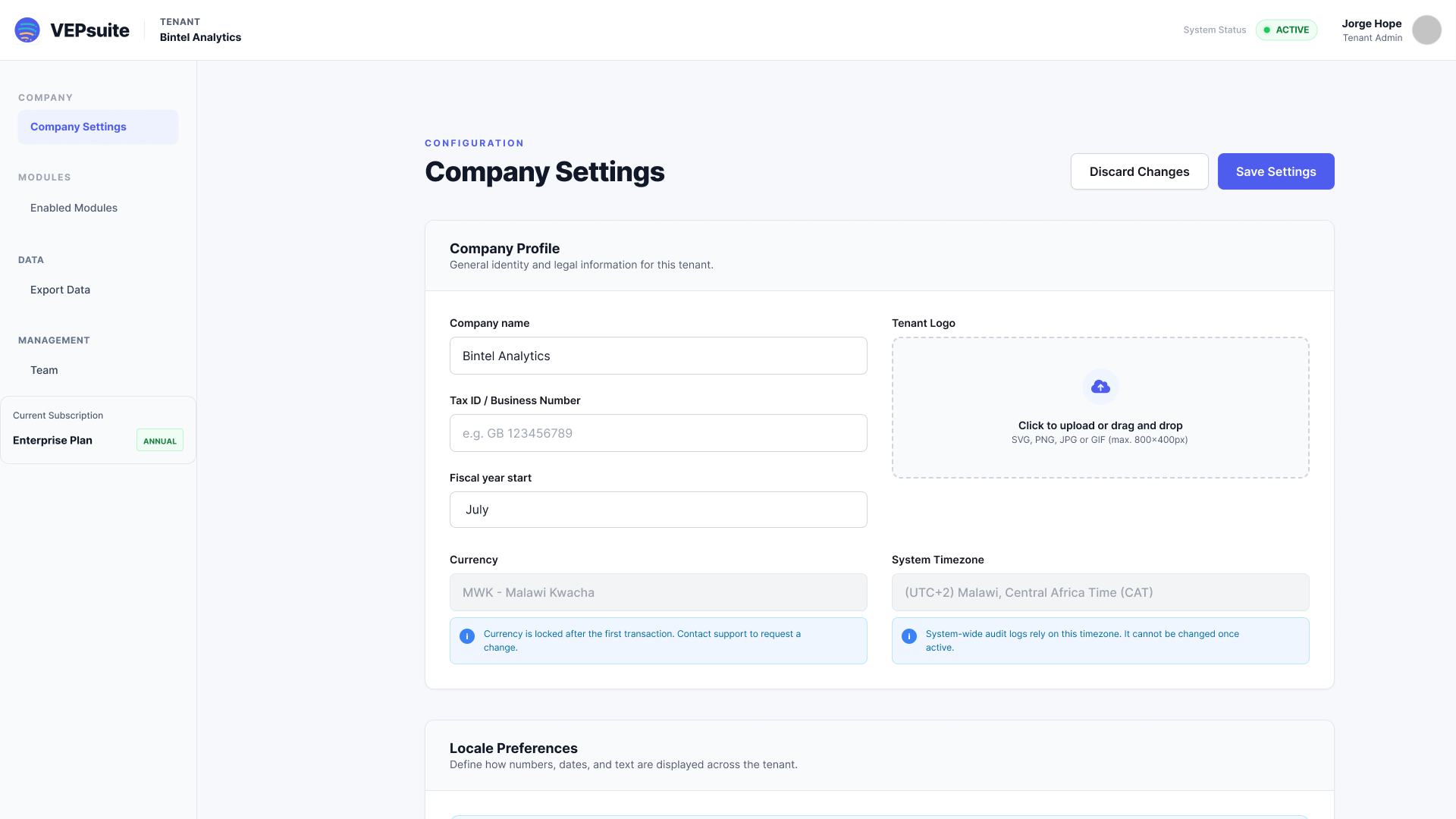Click the VEPsuite logo icon

point(27,30)
